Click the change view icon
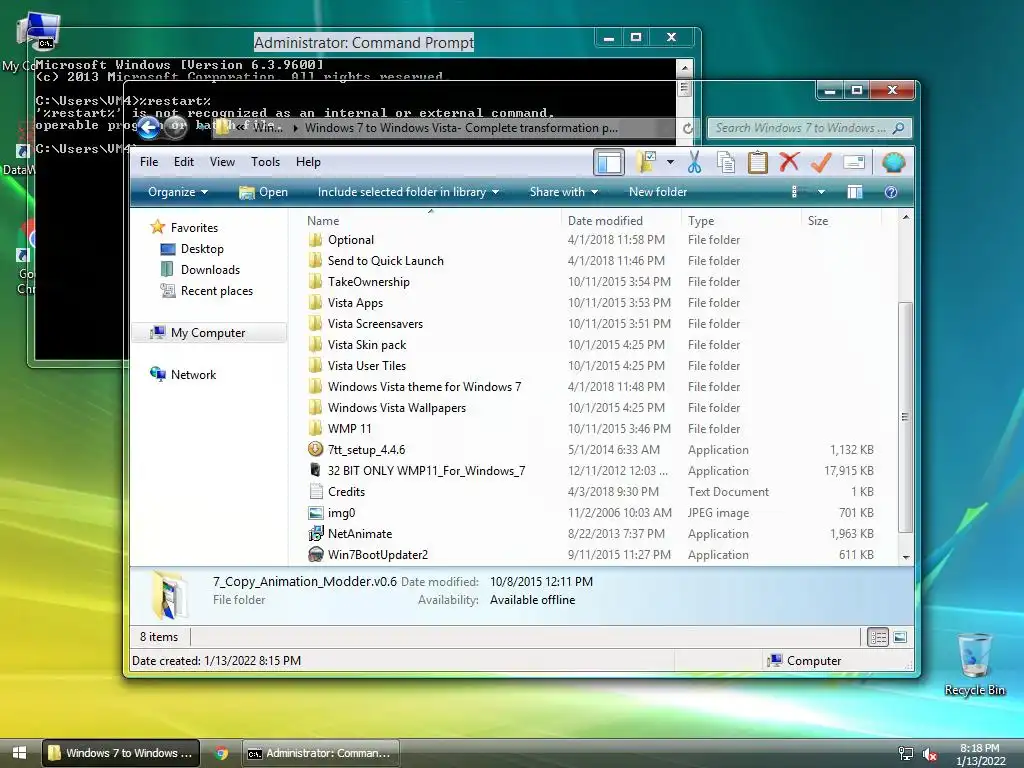This screenshot has width=1024, height=768. point(794,192)
